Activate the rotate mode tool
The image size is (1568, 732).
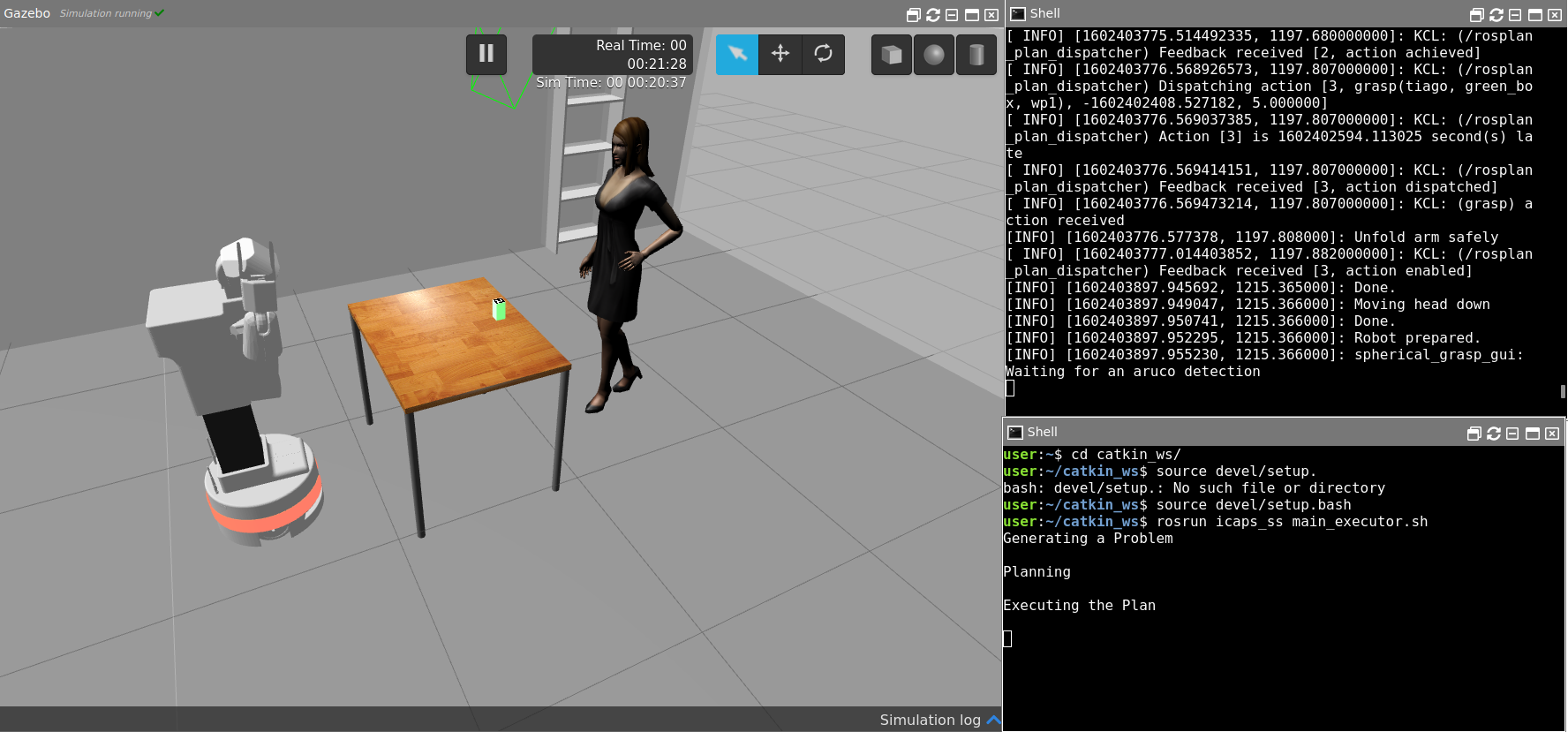823,54
